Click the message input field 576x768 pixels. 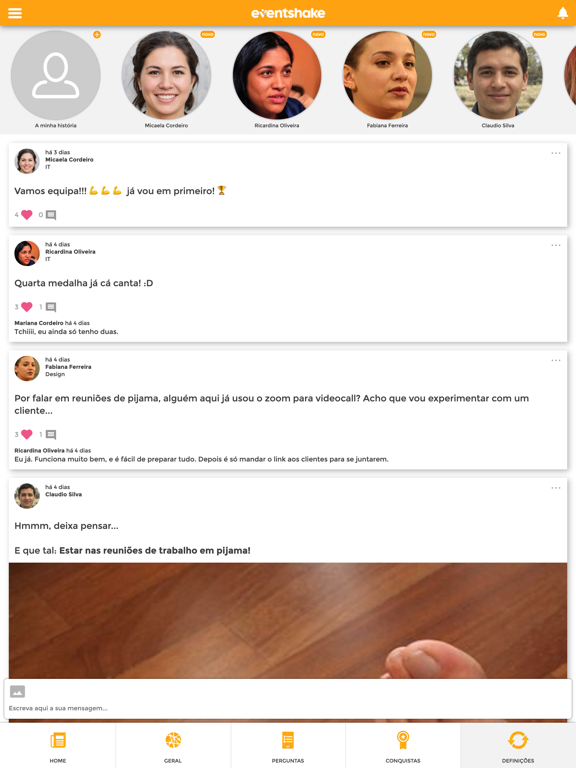(x=288, y=708)
